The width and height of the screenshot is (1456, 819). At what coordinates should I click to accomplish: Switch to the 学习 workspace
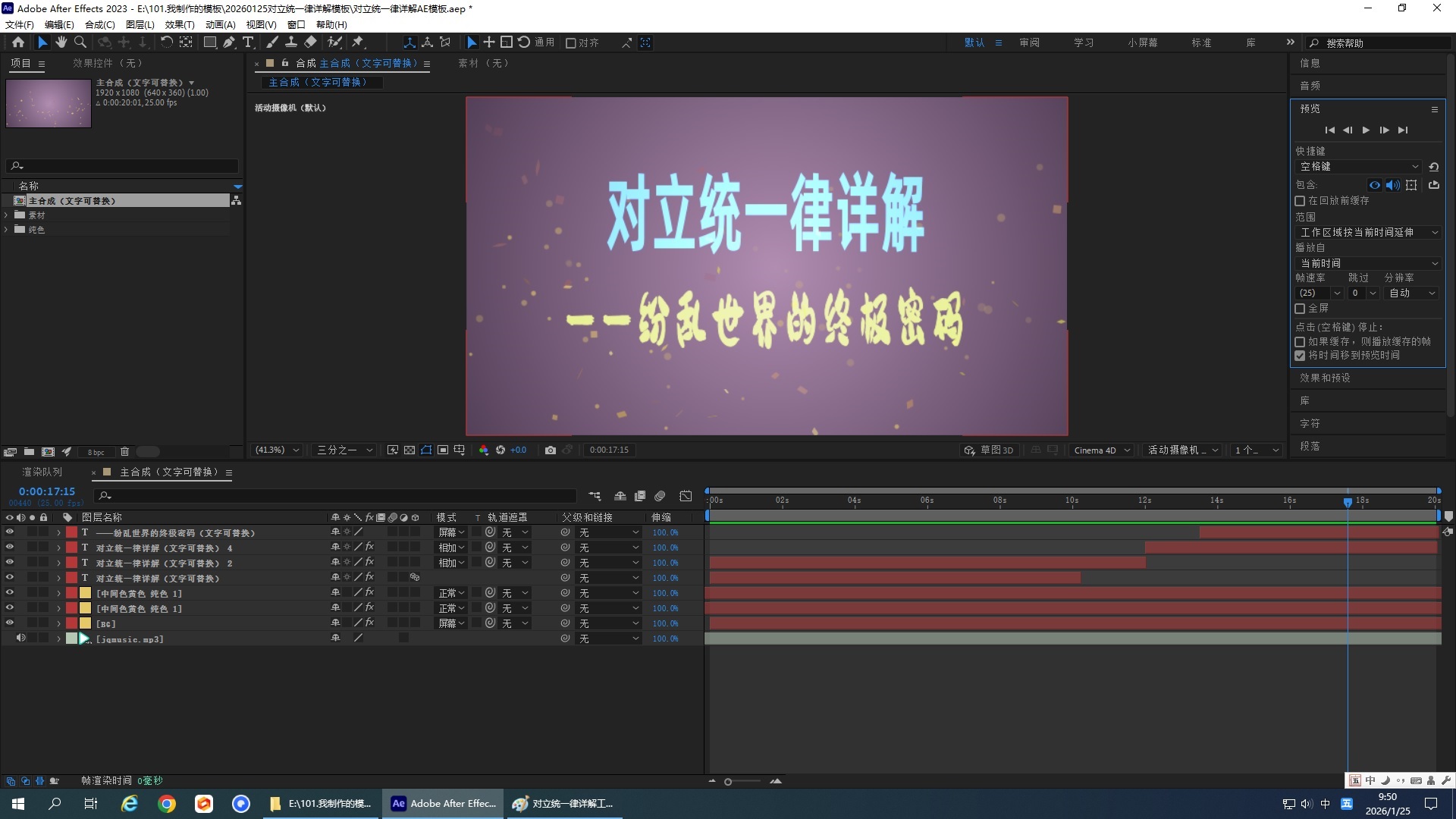coord(1083,43)
